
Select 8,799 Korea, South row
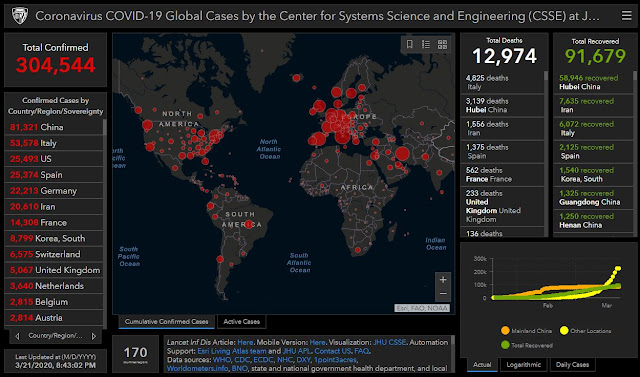coord(53,238)
